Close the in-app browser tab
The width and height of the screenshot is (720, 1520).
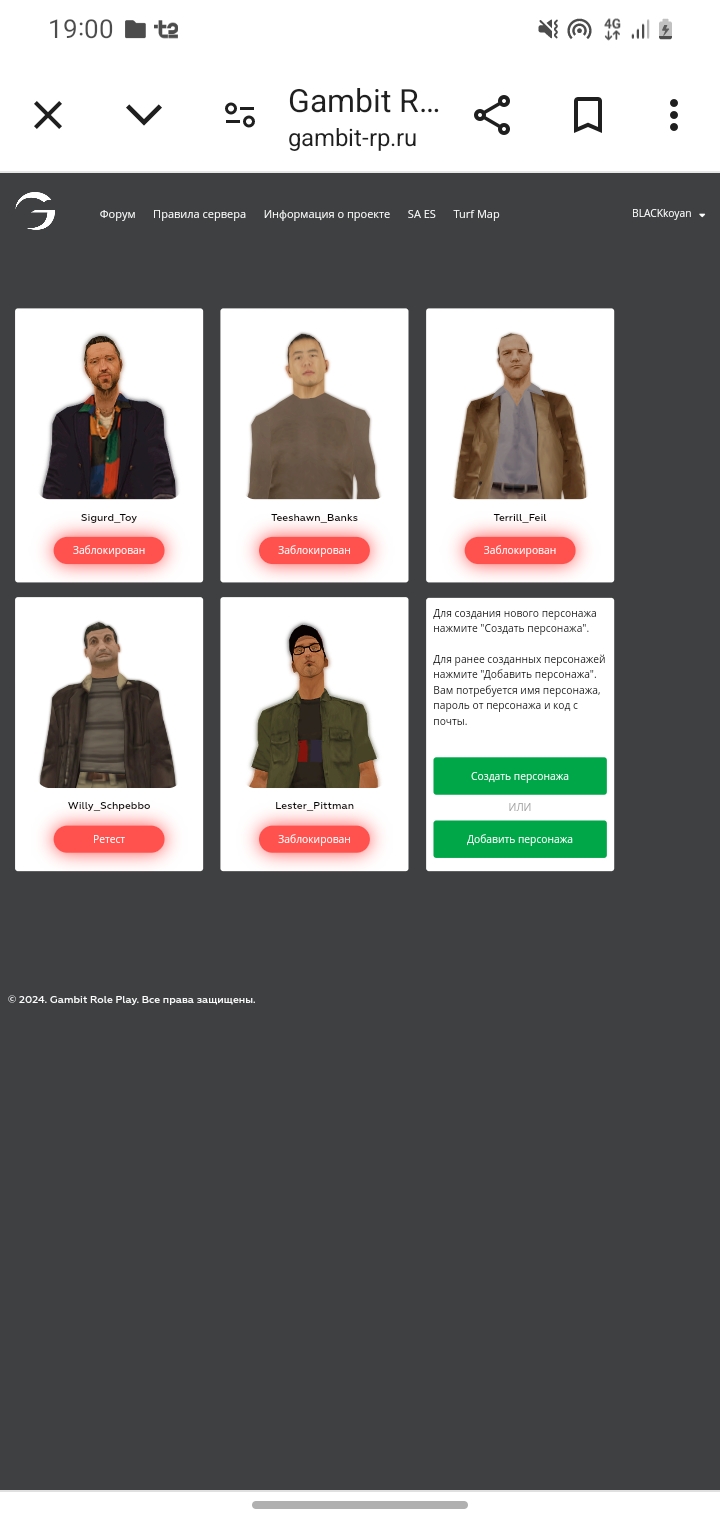point(48,115)
